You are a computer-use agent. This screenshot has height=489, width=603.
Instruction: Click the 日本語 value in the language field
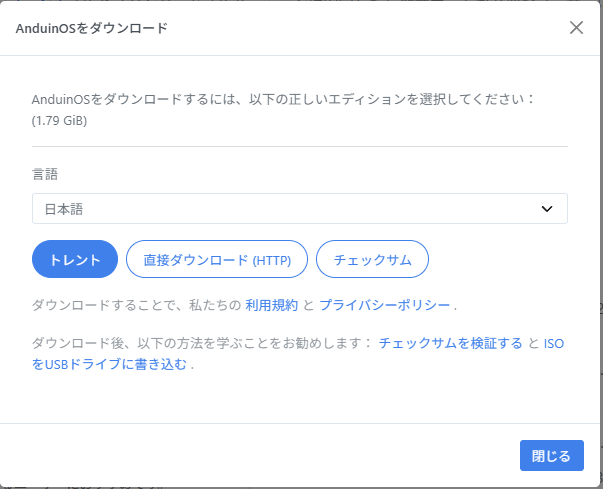click(63, 208)
